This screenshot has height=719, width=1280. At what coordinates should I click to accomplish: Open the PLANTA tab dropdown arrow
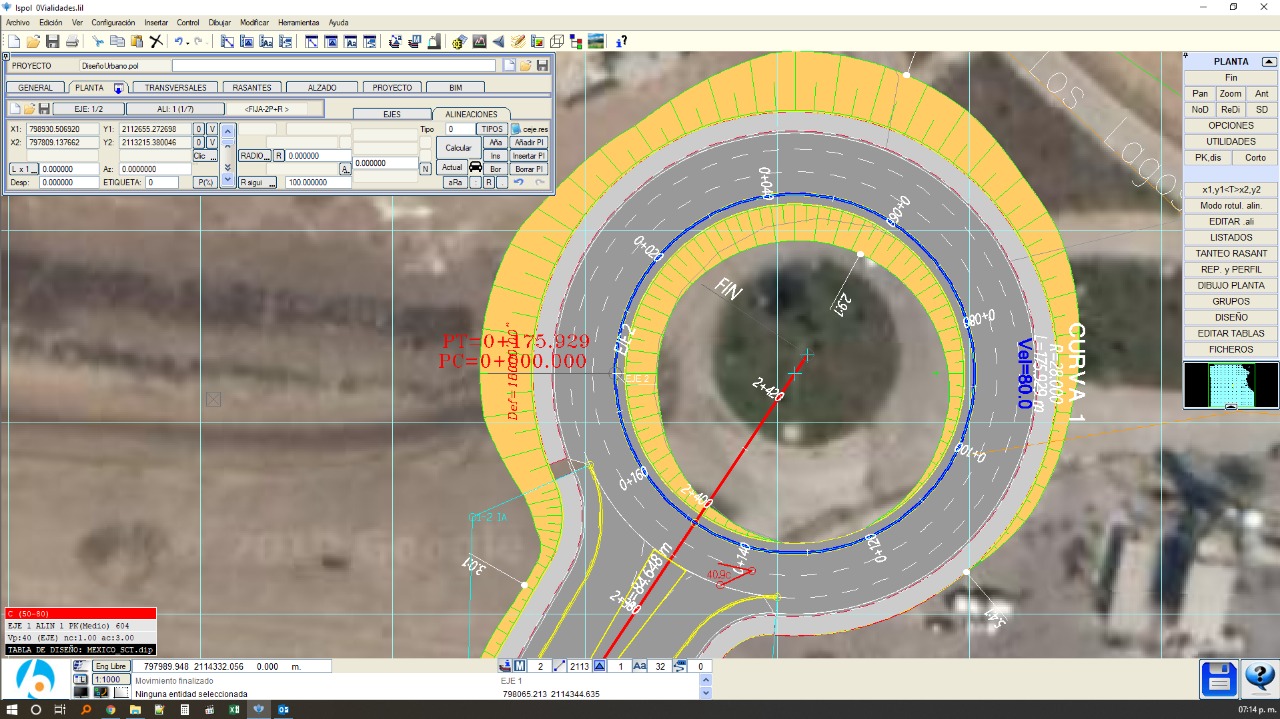pos(118,88)
